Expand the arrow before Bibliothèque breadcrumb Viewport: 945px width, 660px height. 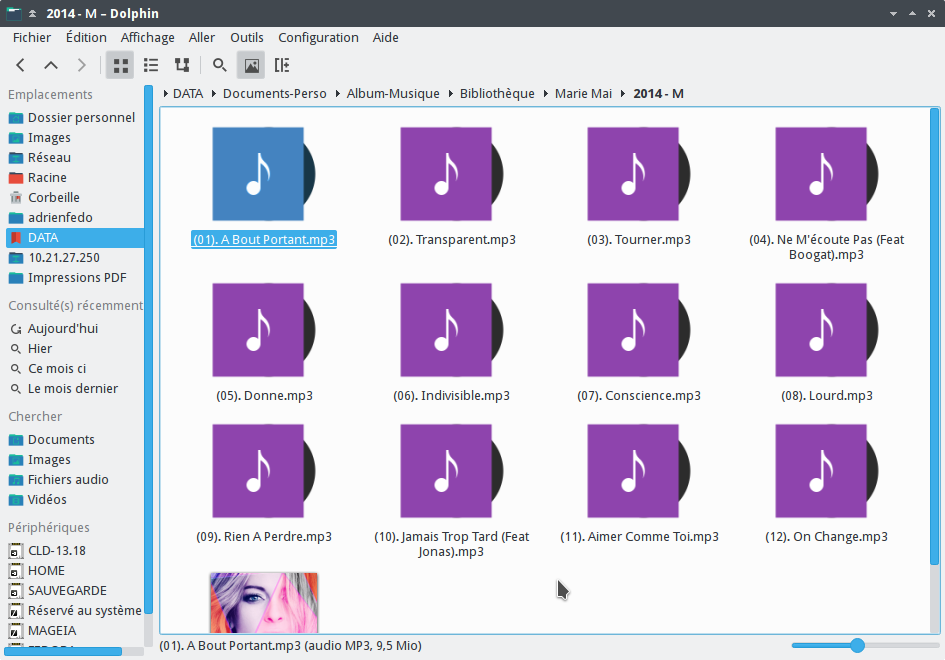[451, 93]
